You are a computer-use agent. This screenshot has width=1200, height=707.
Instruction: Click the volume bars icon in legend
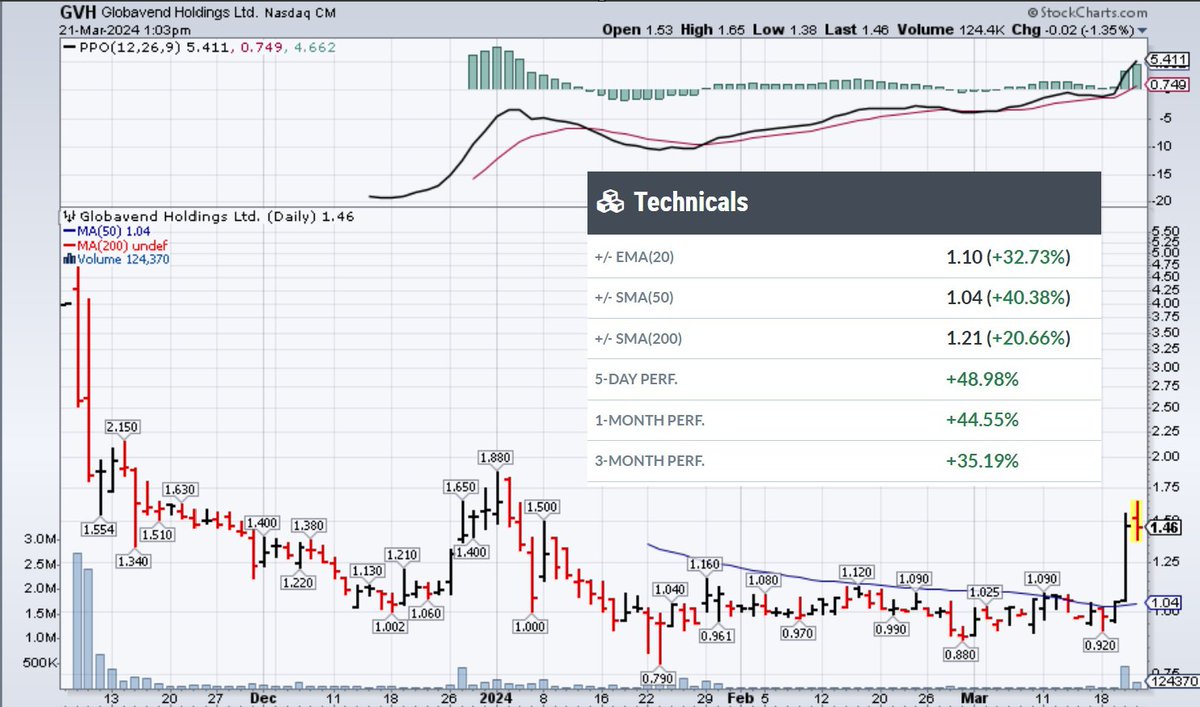(70, 258)
